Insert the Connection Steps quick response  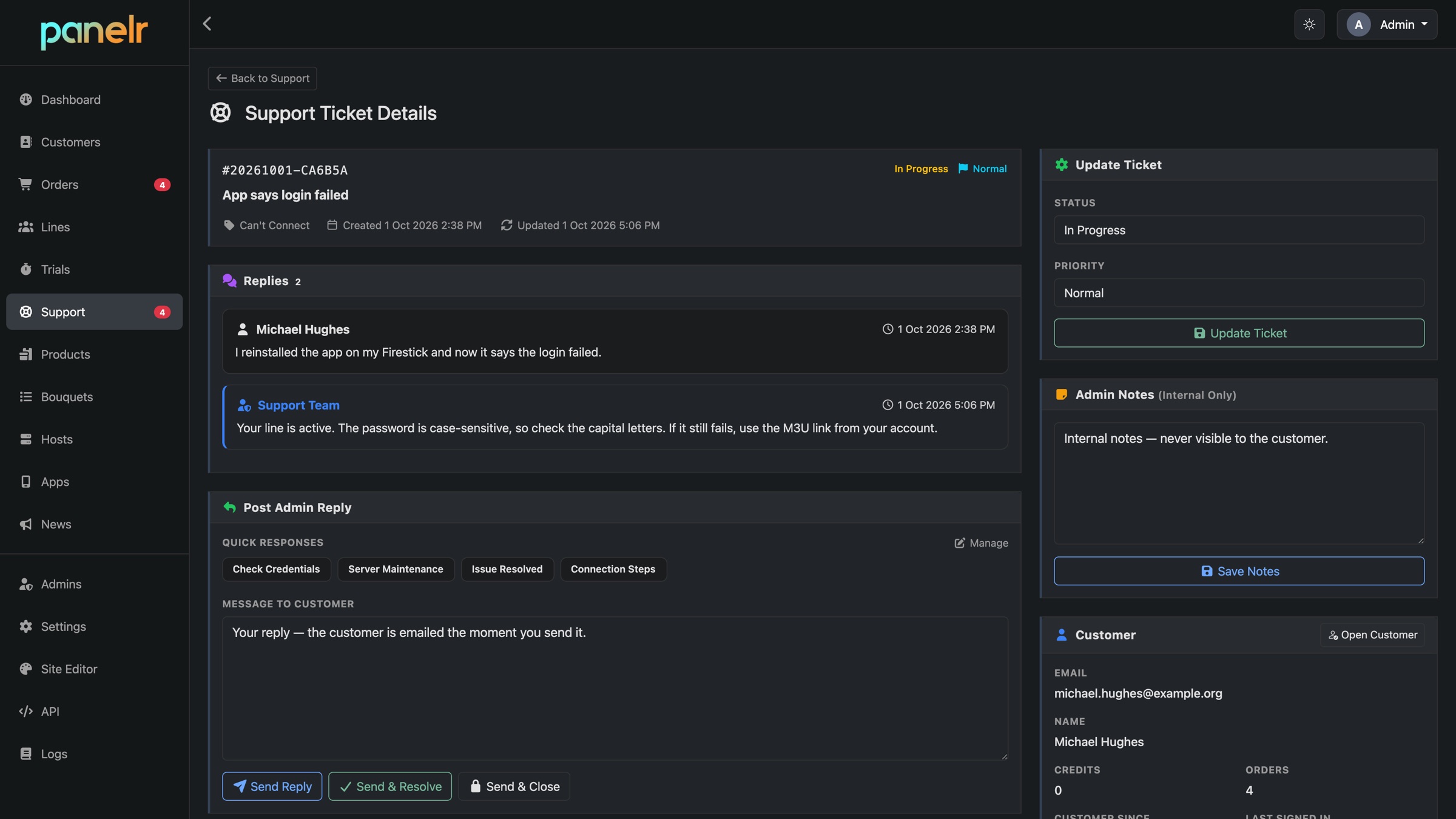coord(613,569)
